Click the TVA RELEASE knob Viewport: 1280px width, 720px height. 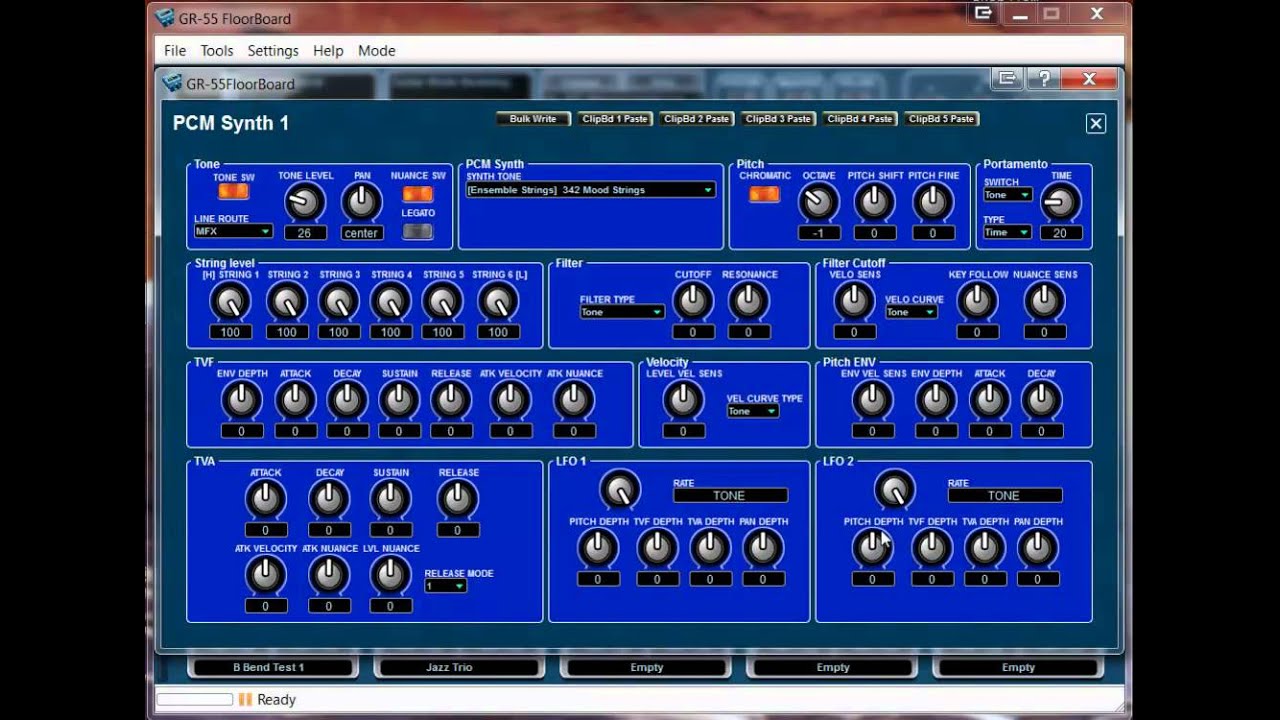(x=457, y=498)
